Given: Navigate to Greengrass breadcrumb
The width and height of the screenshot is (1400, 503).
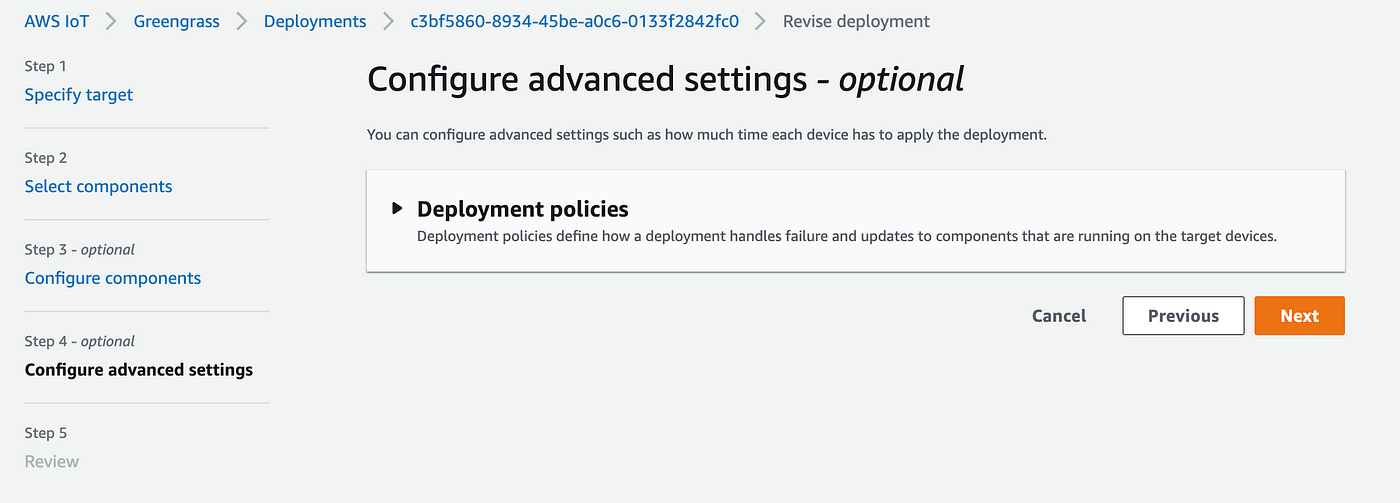Looking at the screenshot, I should tap(177, 21).
